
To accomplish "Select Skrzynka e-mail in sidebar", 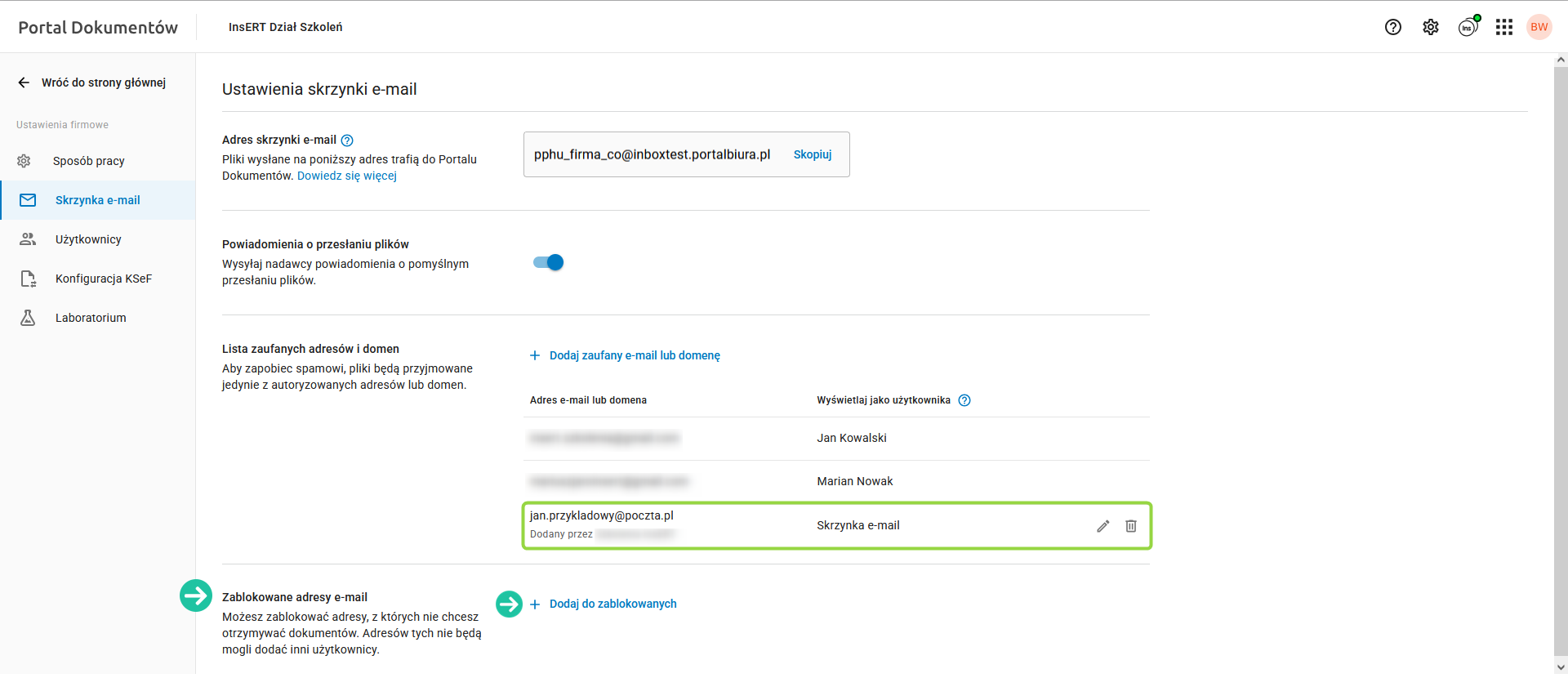I will tap(97, 200).
